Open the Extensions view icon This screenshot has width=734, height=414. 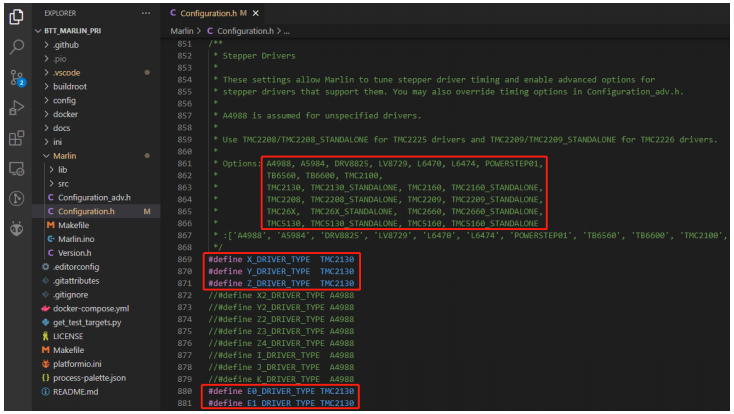pyautogui.click(x=16, y=138)
